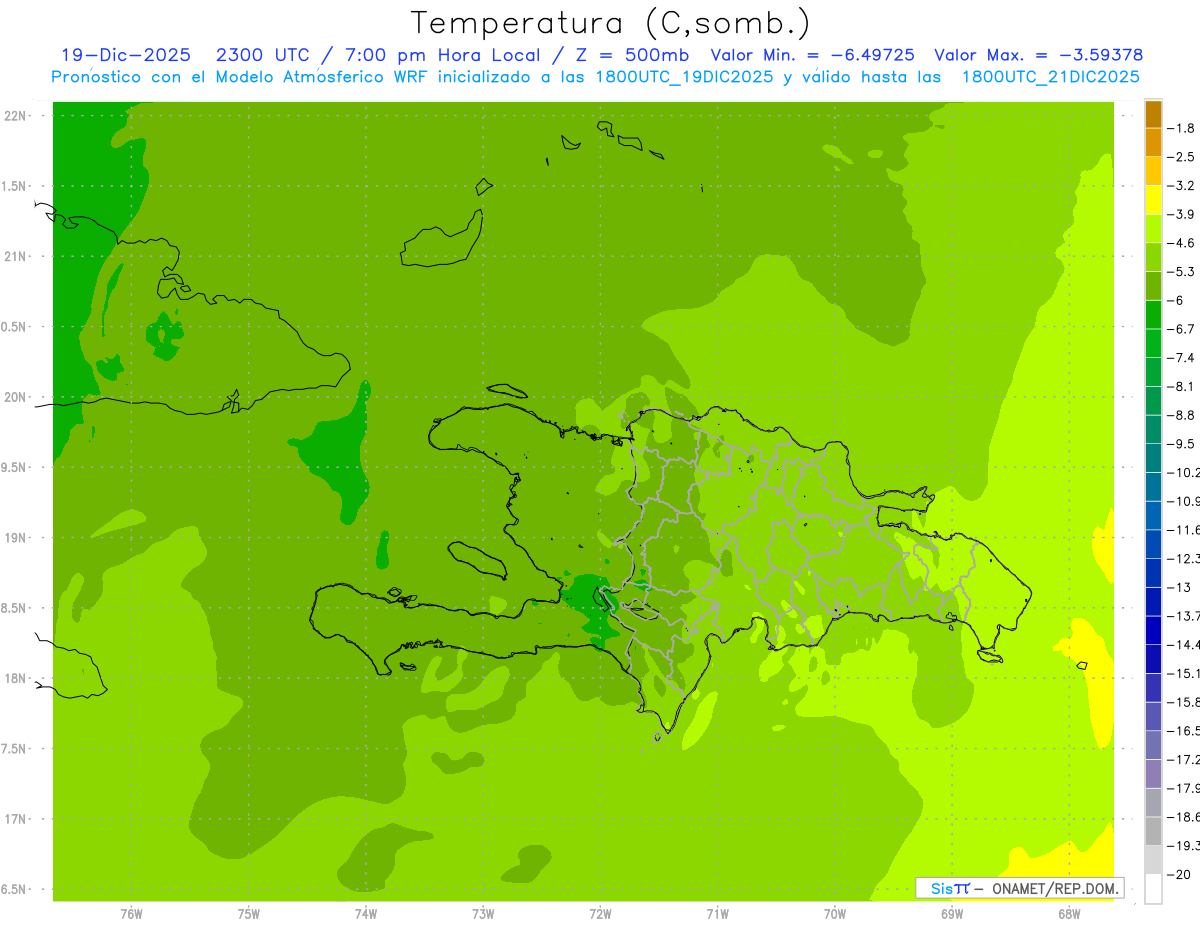Click the '72W' longitude axis label
1200x927 pixels.
point(600,914)
